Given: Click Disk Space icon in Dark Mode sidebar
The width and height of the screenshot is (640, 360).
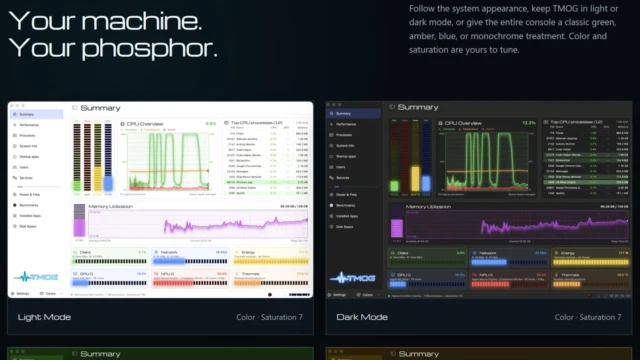Looking at the screenshot, I should [x=331, y=227].
